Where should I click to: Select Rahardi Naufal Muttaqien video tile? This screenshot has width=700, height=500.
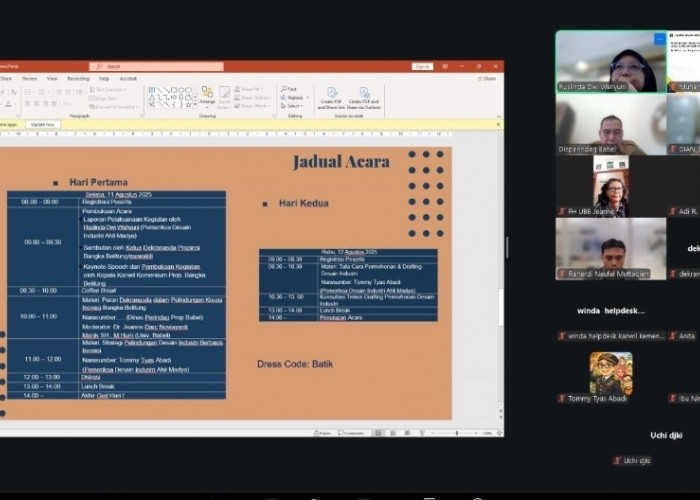tap(611, 249)
